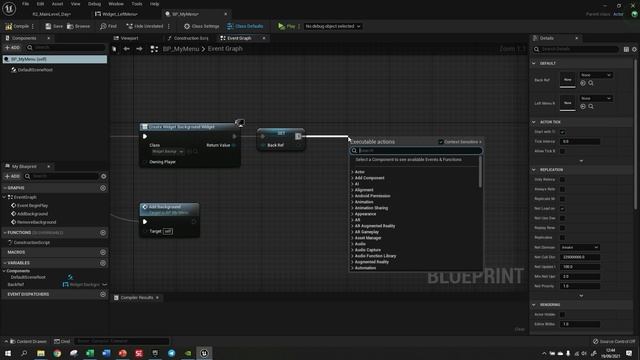Open My Blueprint view options gear
The image size is (640, 360).
pyautogui.click(x=103, y=176)
